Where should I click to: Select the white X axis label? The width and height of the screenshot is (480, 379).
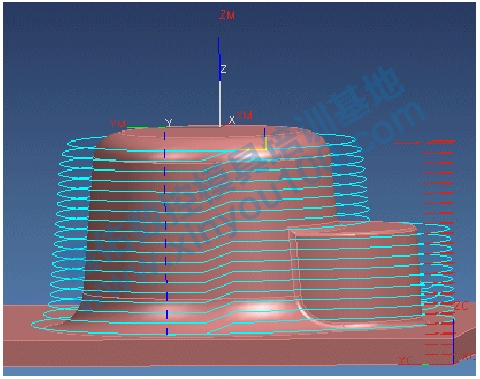pos(232,120)
